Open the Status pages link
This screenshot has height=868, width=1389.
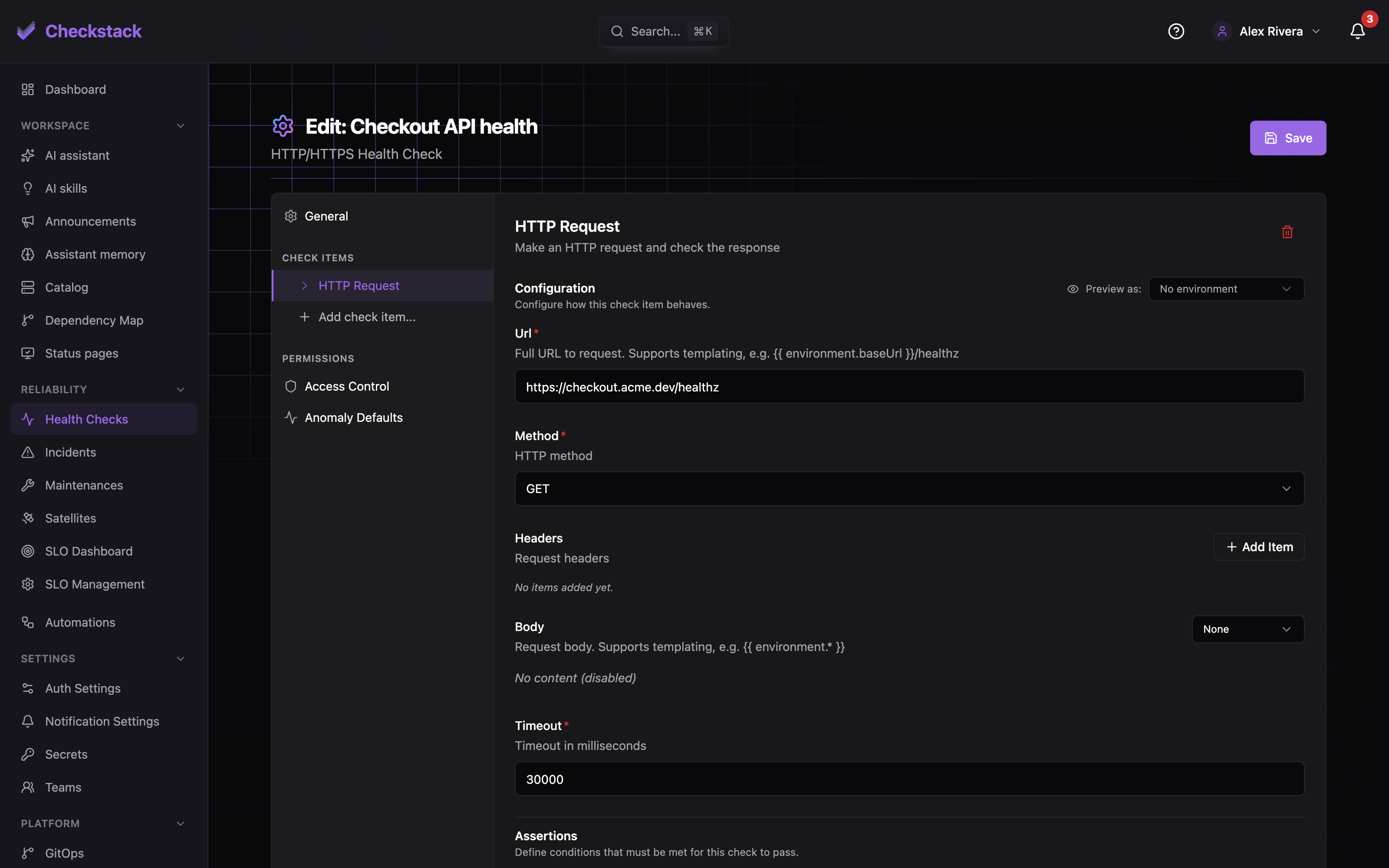click(x=103, y=354)
